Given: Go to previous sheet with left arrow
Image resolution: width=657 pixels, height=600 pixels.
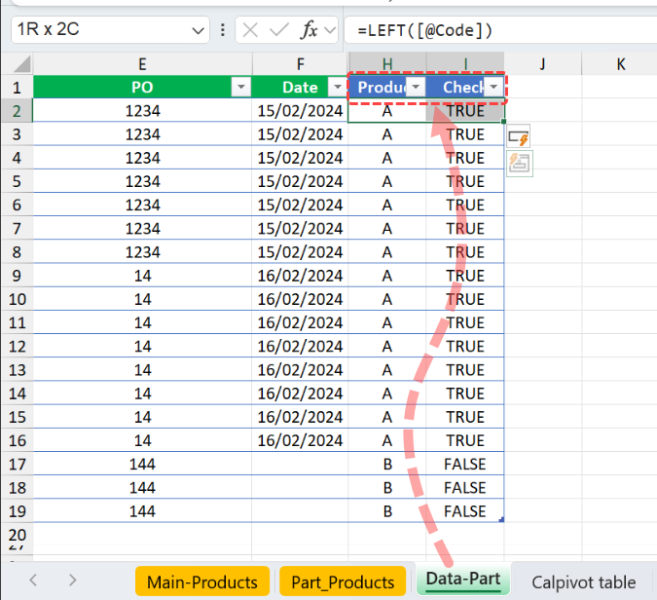Looking at the screenshot, I should click(x=33, y=580).
